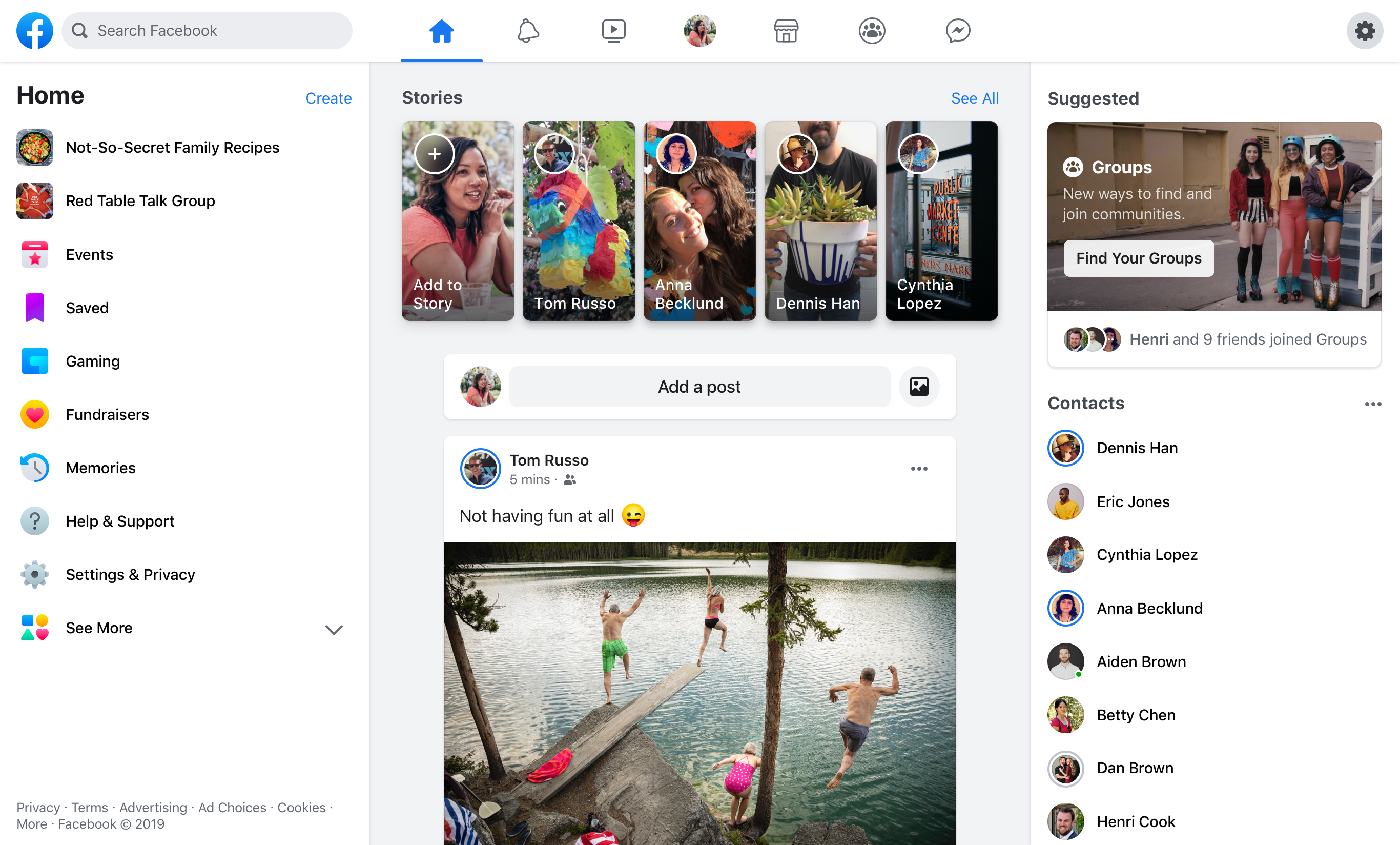Screen dimensions: 1400x845
Task: Open the Marketplace store icon
Action: click(x=785, y=30)
